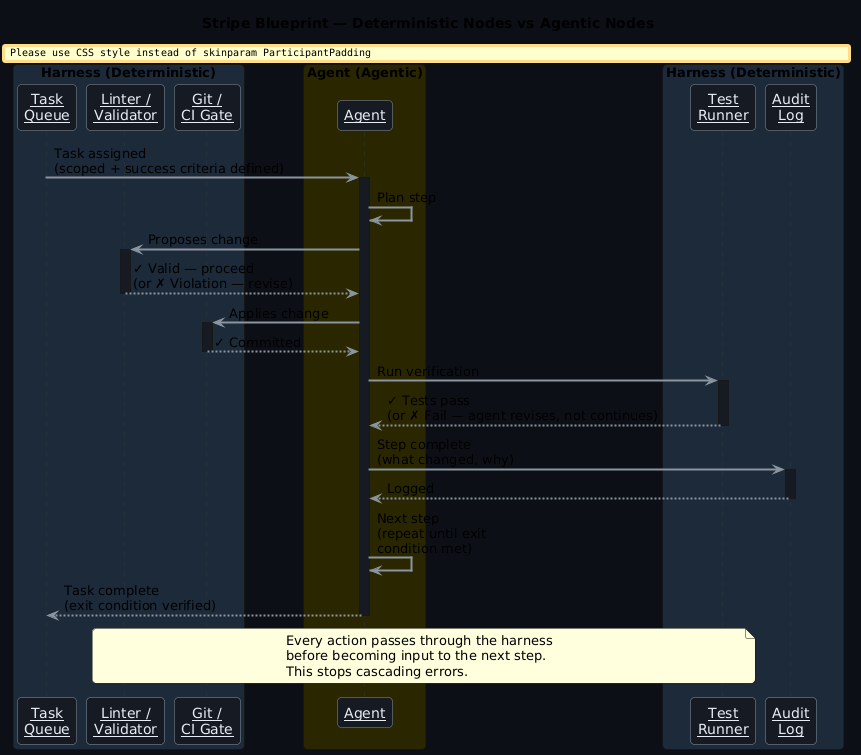Screen dimensions: 861x755
Task: Select the header-row Linter / Validator participant box
Action: coord(125,107)
